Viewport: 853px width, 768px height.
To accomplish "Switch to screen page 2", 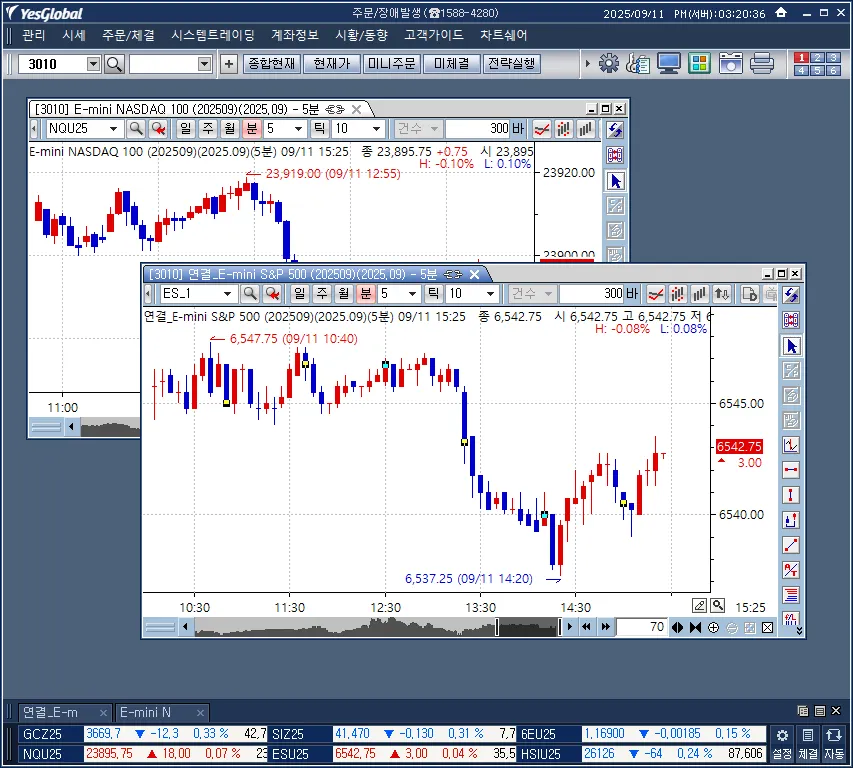I will click(x=817, y=58).
